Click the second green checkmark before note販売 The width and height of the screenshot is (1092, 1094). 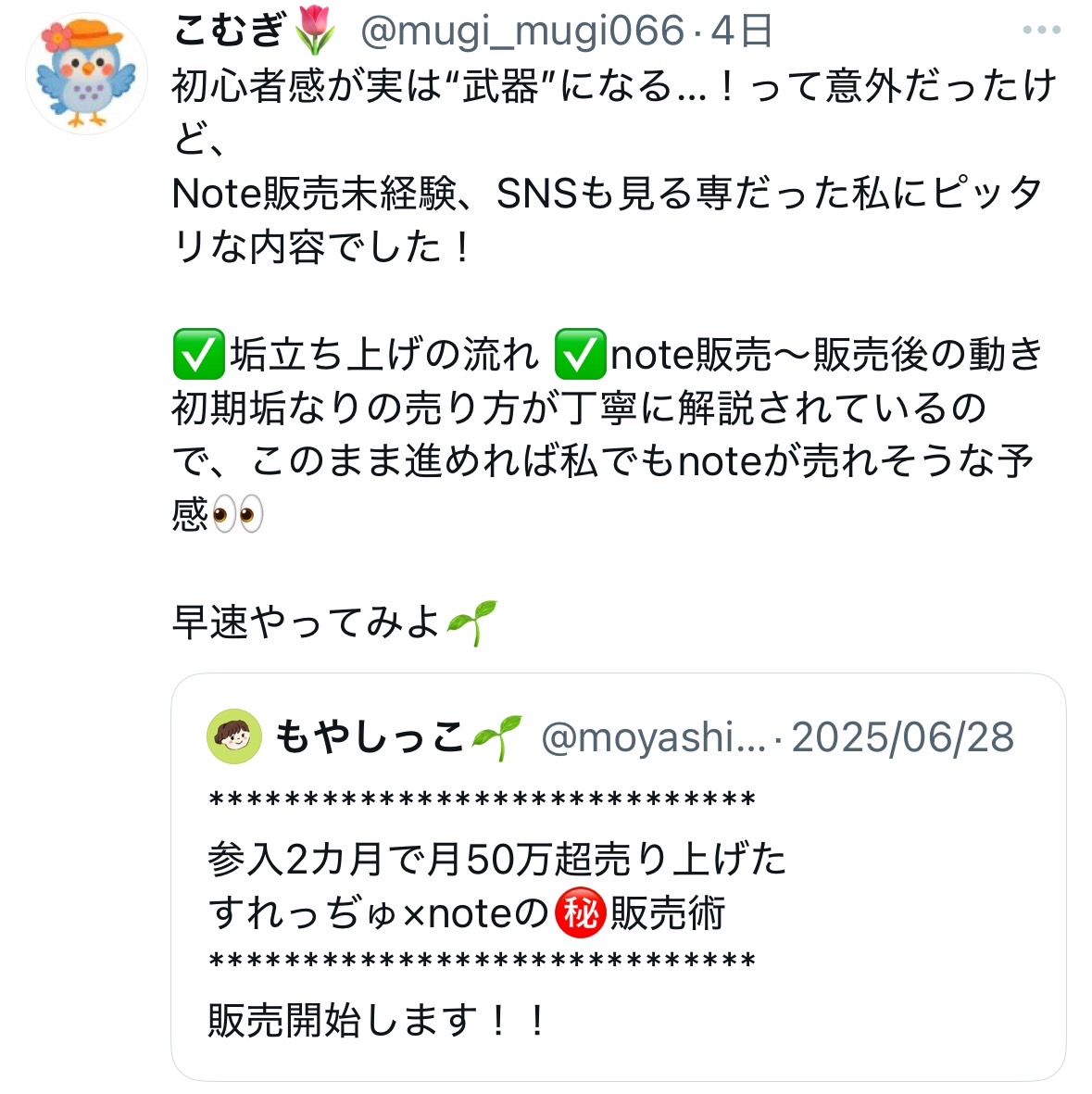[580, 354]
